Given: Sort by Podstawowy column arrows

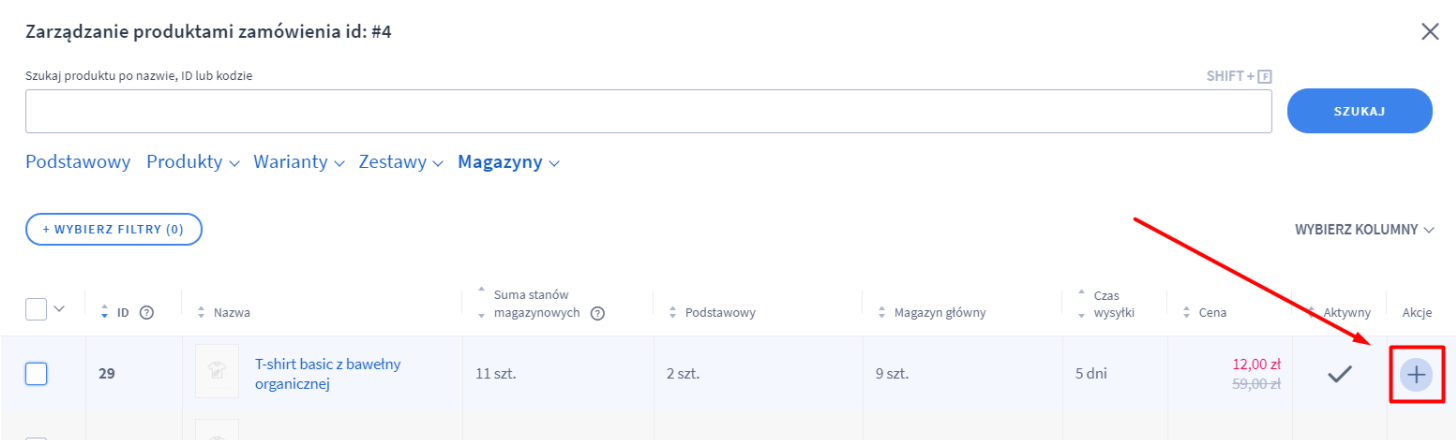Looking at the screenshot, I should pos(673,313).
